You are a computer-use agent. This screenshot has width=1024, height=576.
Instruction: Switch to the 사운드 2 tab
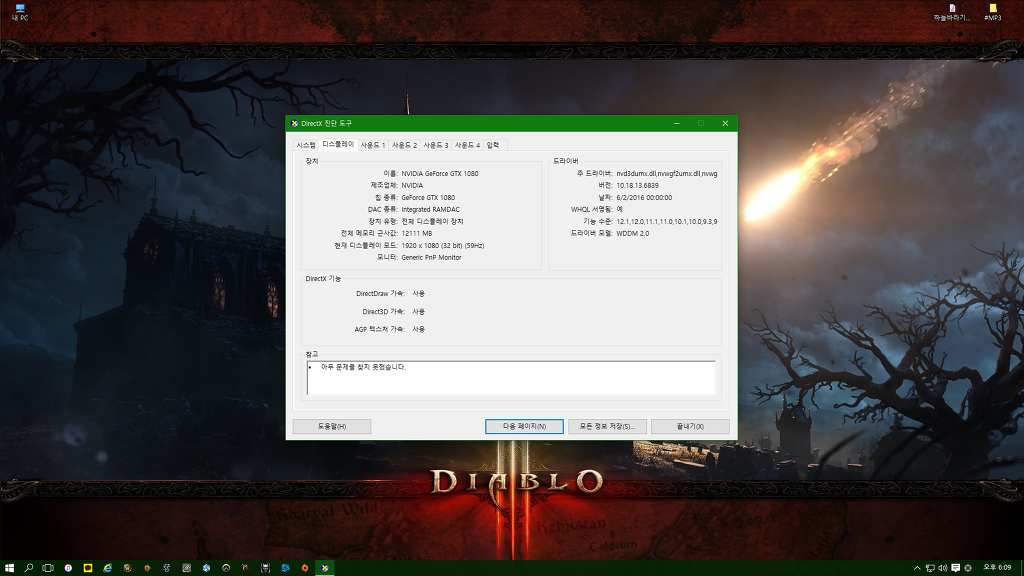404,145
